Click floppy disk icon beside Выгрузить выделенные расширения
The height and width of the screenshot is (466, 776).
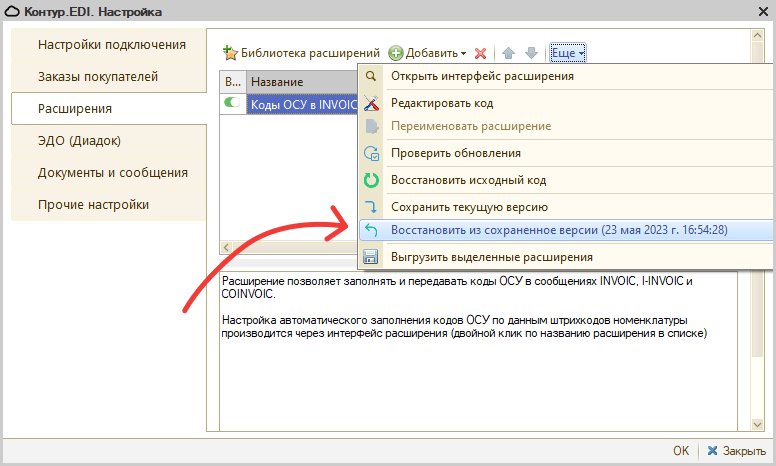[x=371, y=257]
